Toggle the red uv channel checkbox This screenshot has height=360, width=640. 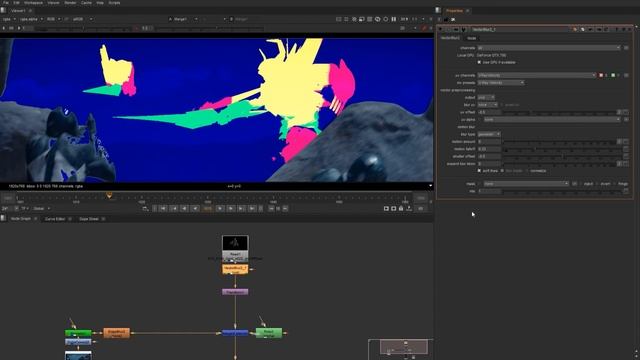(601, 75)
